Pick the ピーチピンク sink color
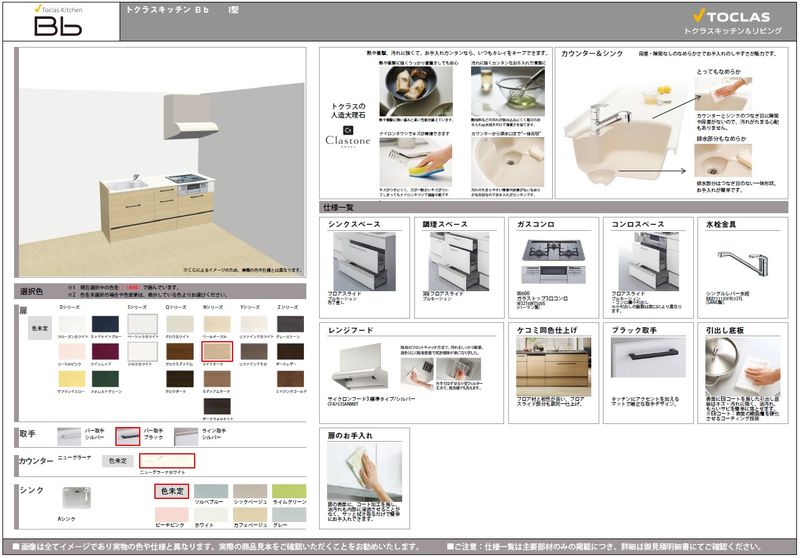 [172, 514]
